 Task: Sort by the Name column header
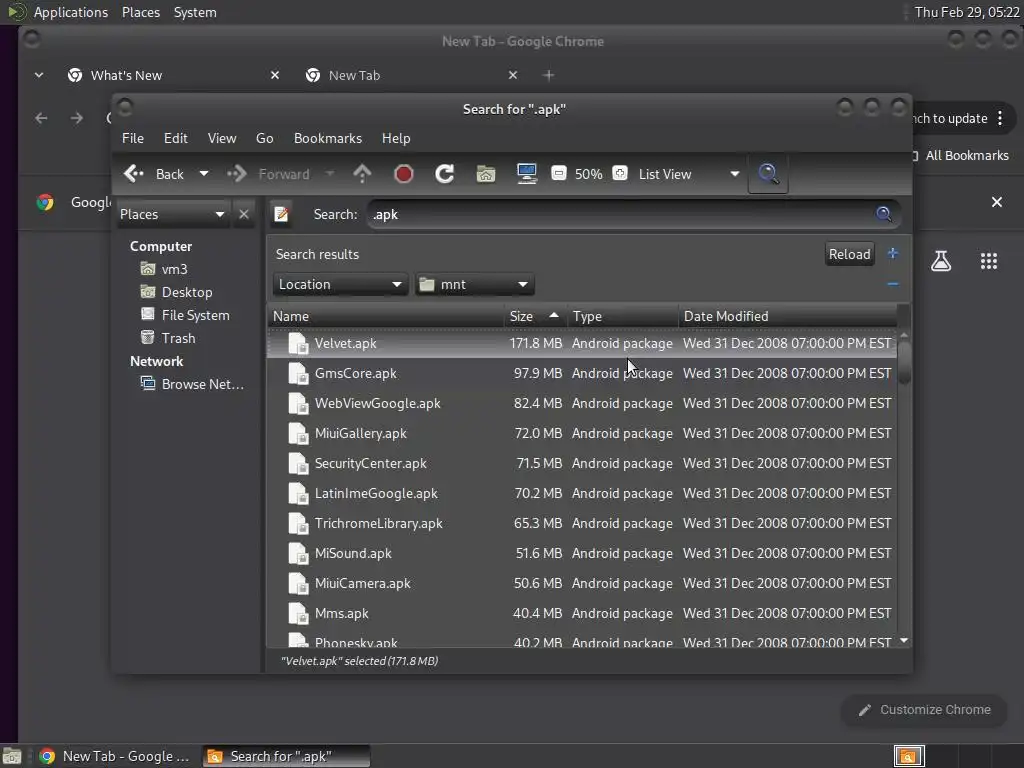tap(385, 316)
